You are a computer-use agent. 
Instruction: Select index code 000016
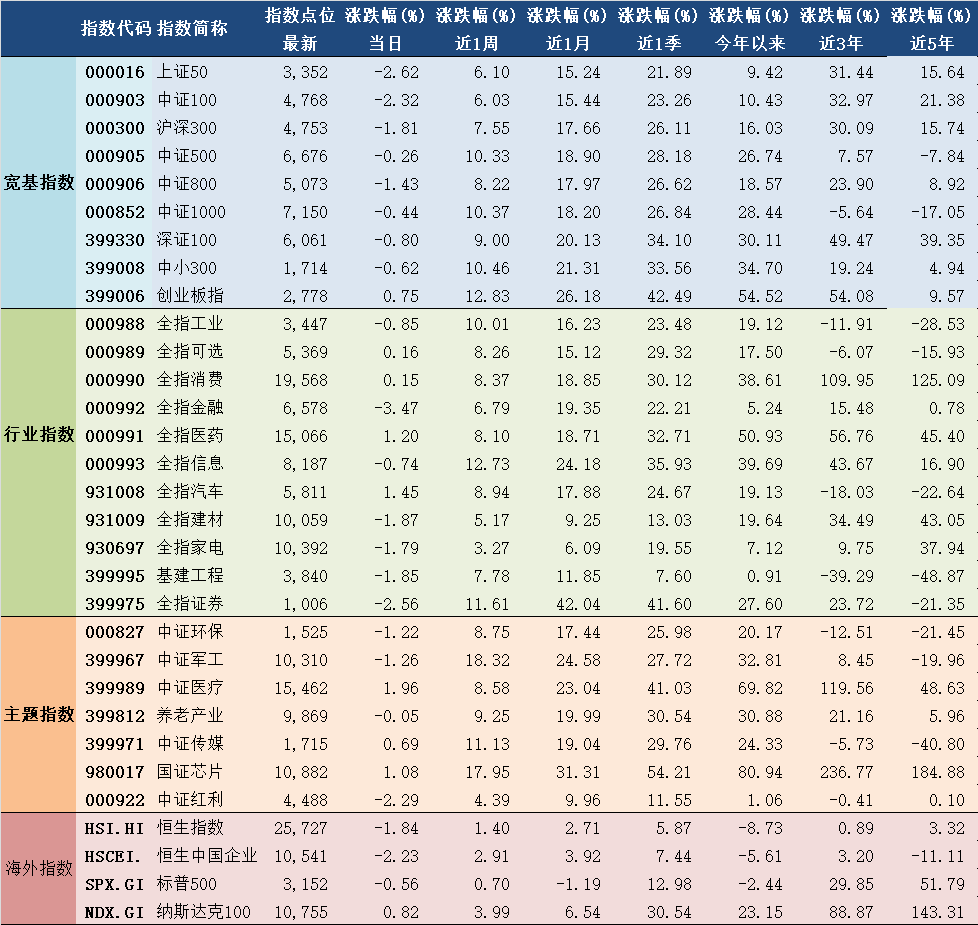[115, 72]
